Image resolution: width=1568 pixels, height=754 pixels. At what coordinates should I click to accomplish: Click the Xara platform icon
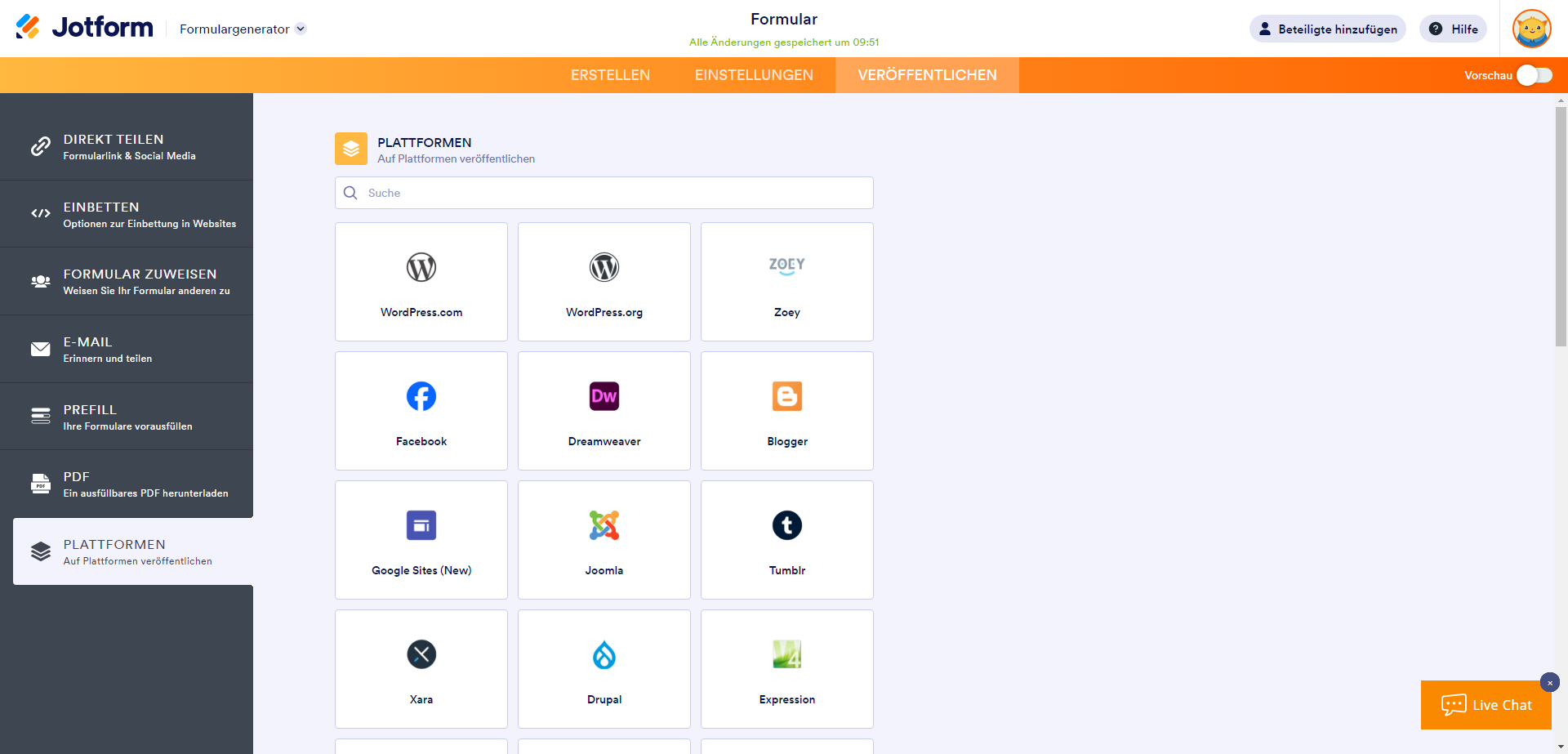(421, 655)
